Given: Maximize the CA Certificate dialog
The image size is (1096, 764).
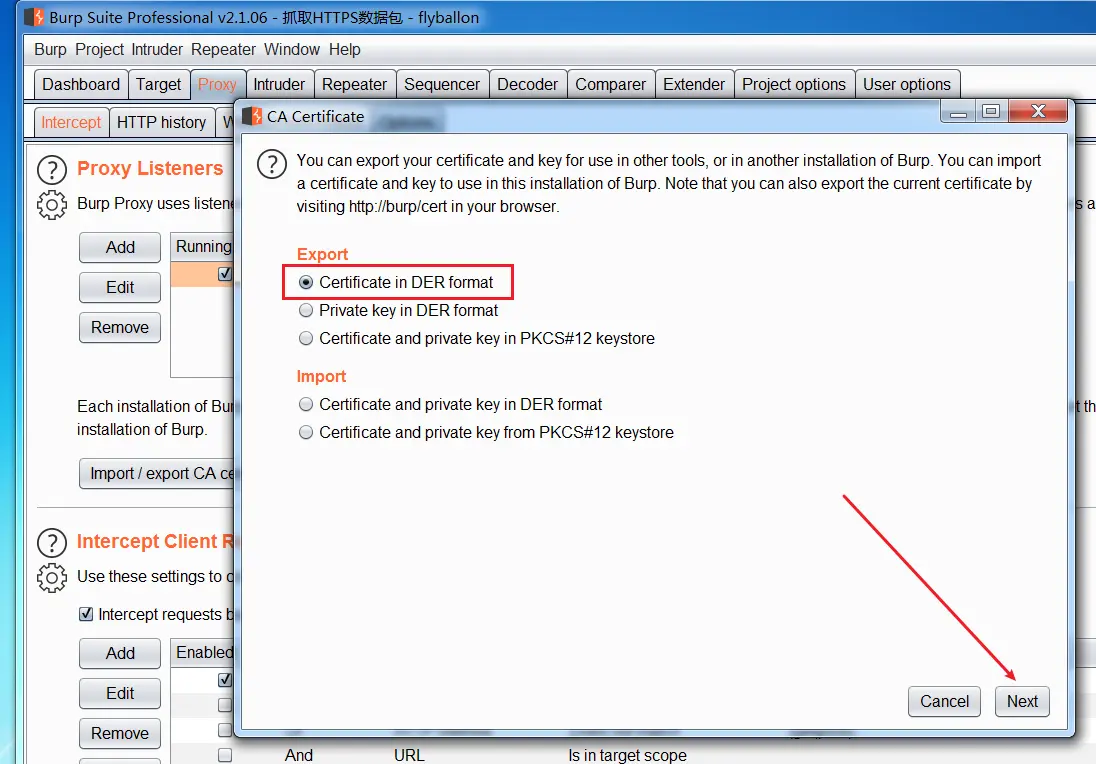Looking at the screenshot, I should pos(991,111).
